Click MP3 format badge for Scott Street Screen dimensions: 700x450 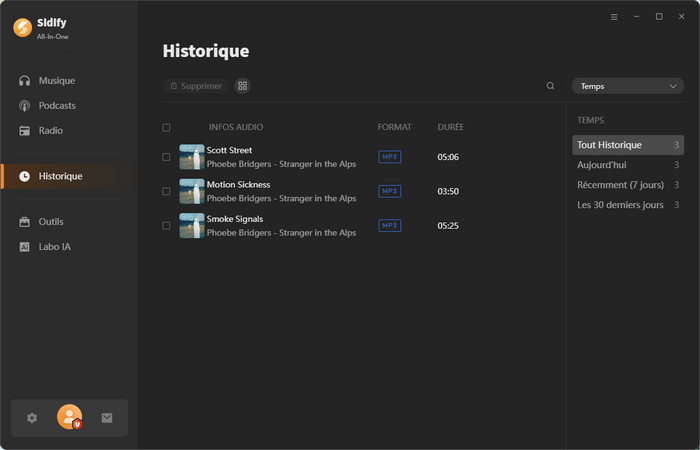click(389, 157)
